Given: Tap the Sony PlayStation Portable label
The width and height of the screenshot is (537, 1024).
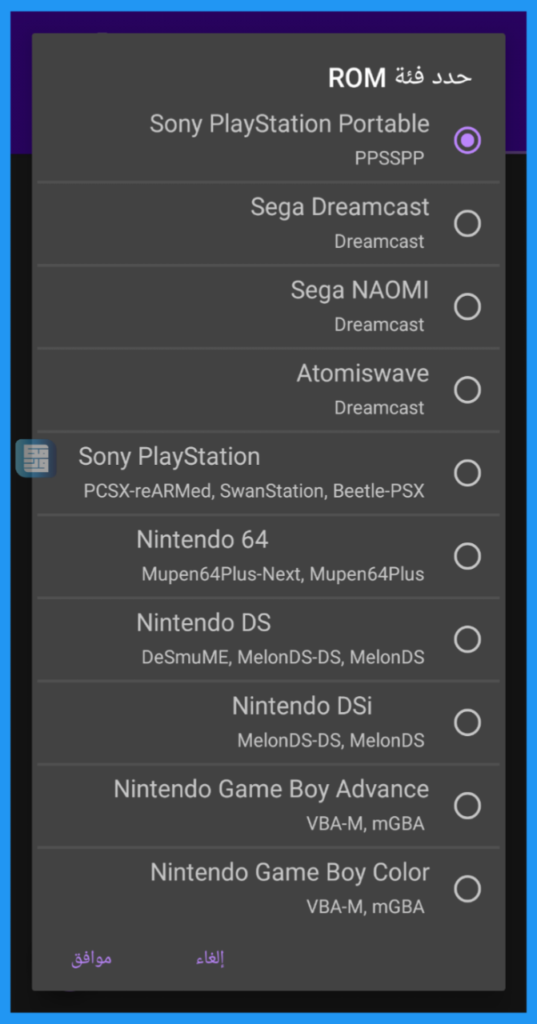Looking at the screenshot, I should pyautogui.click(x=289, y=124).
